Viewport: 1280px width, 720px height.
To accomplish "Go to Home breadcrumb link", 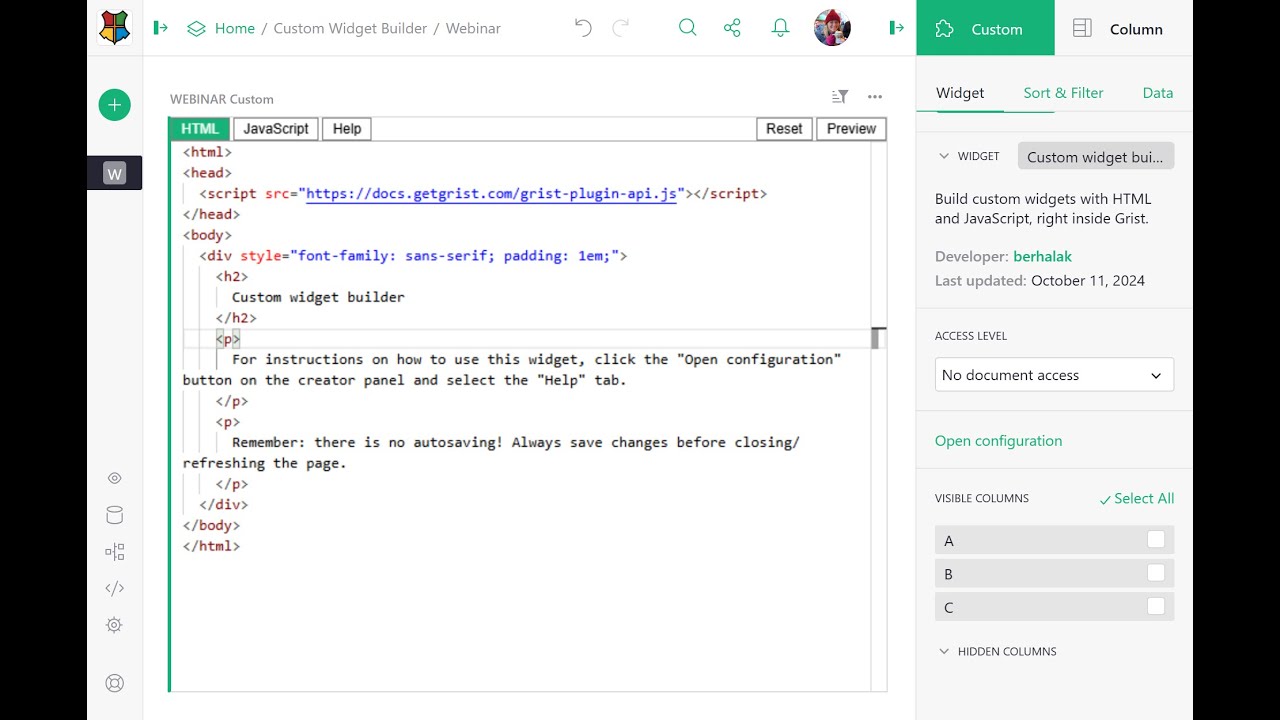I will click(235, 28).
